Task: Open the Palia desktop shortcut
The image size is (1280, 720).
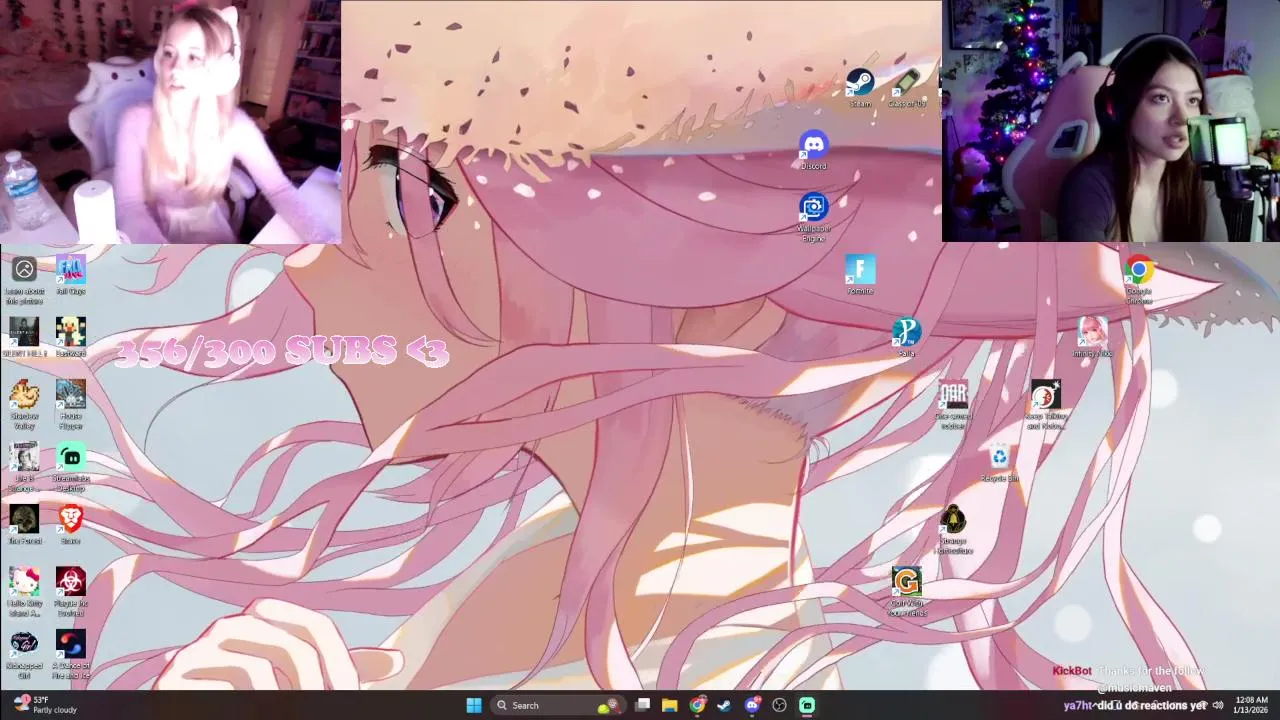Action: tap(906, 338)
